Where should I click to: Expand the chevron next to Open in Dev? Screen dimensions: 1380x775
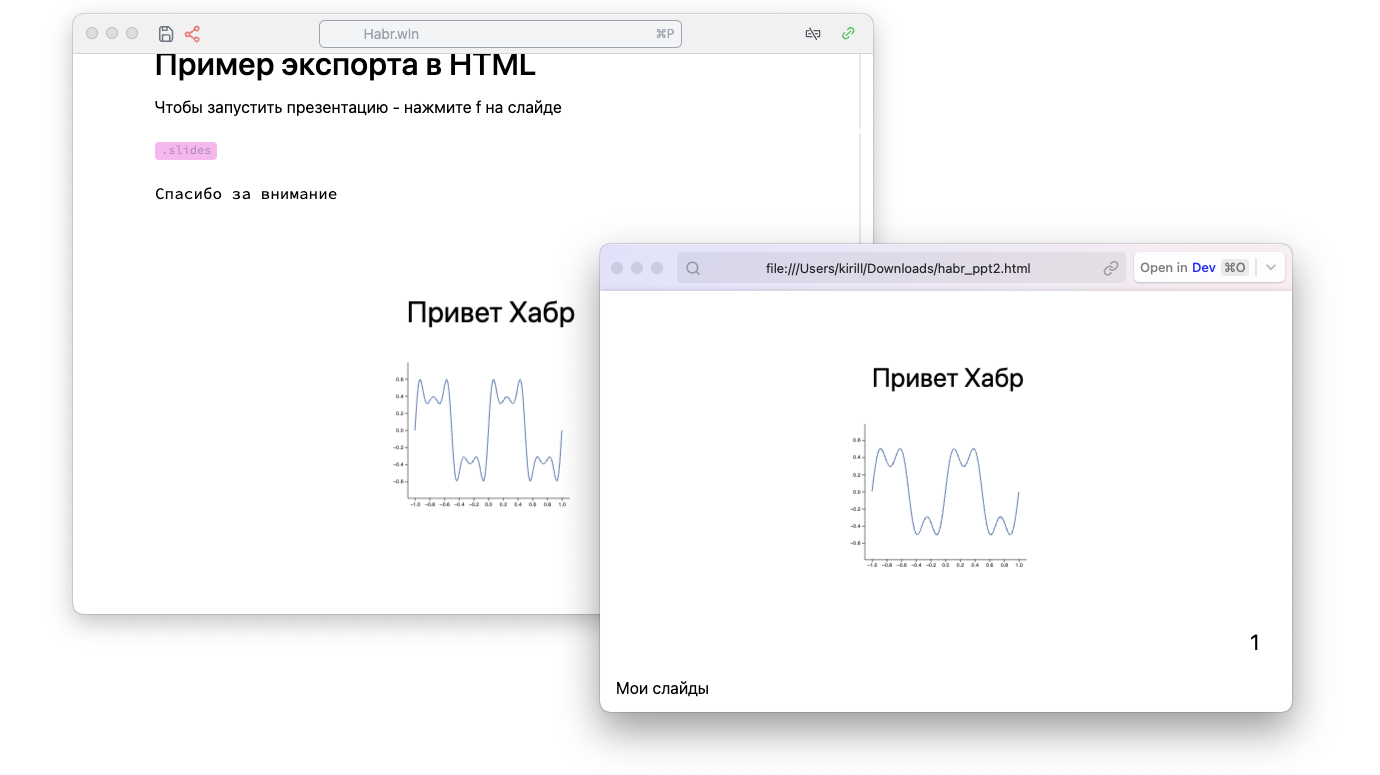pos(1270,267)
